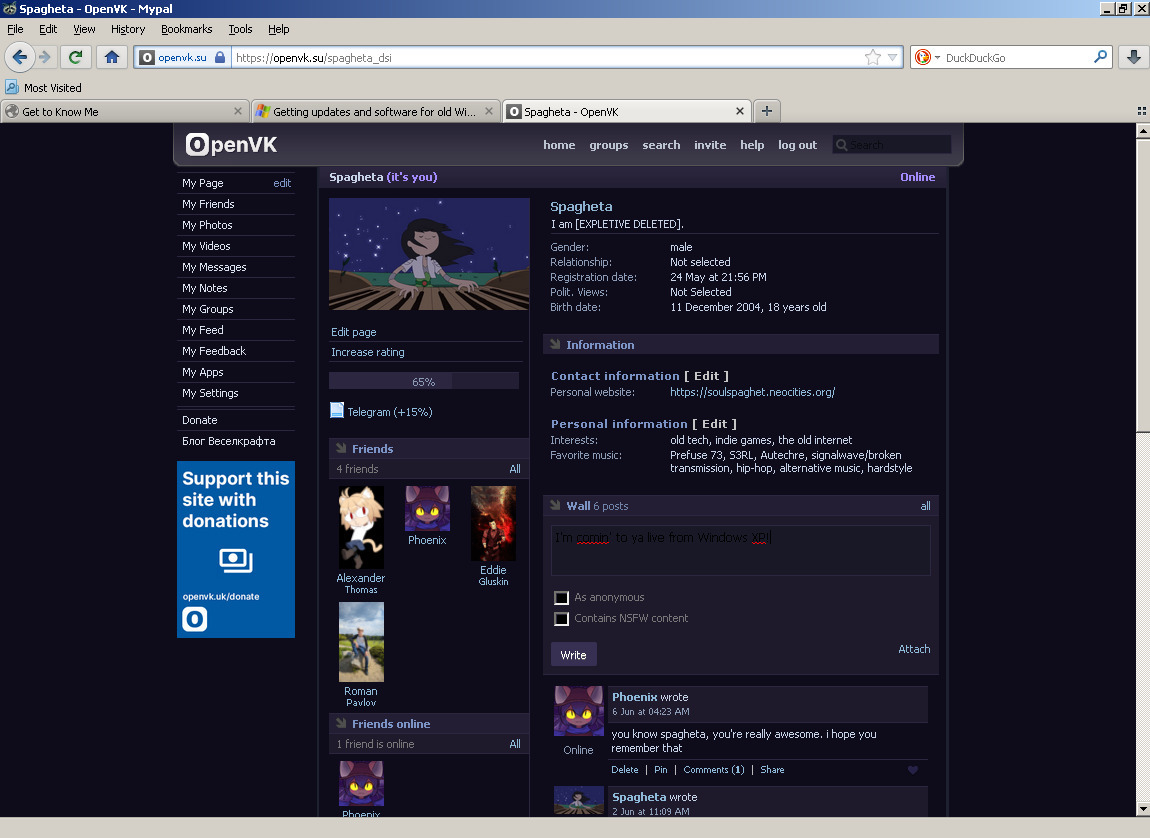The width and height of the screenshot is (1150, 838).
Task: Open a new tab with plus button
Action: tap(767, 111)
